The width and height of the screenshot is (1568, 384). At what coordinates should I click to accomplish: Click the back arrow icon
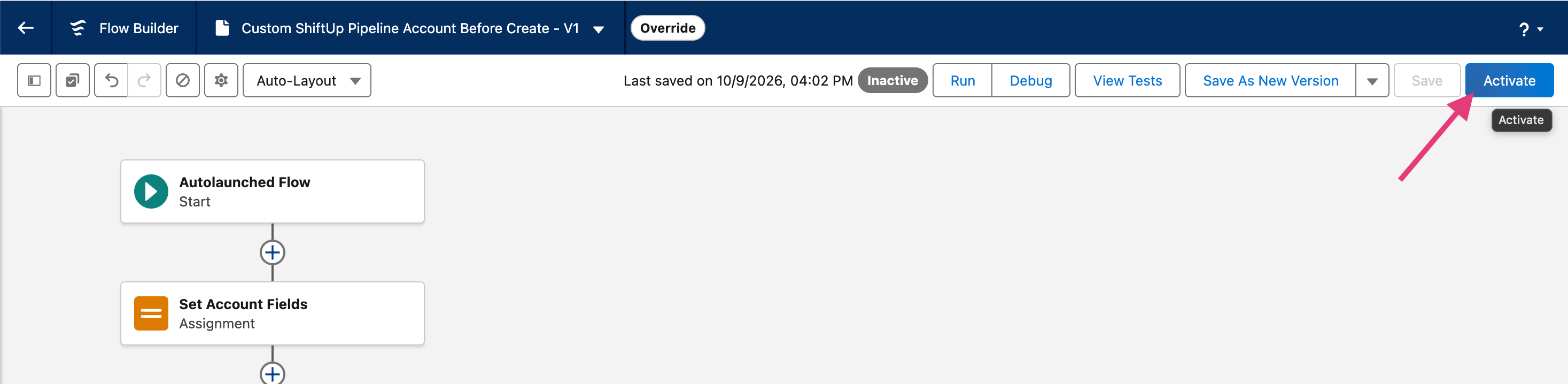(x=26, y=27)
